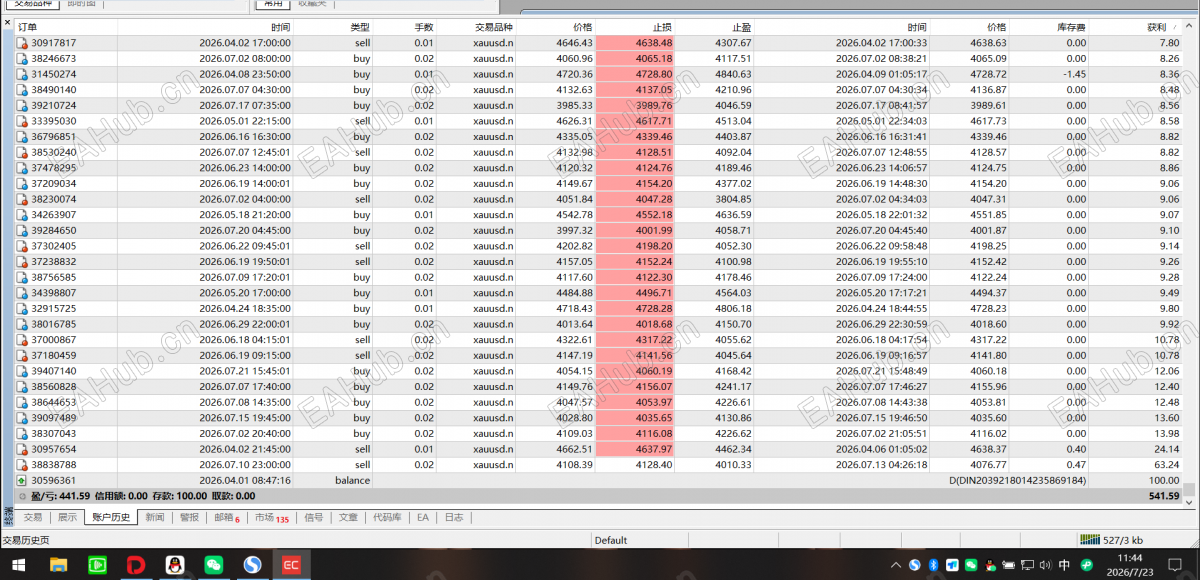Sort by the 类型 column header

(x=334, y=27)
